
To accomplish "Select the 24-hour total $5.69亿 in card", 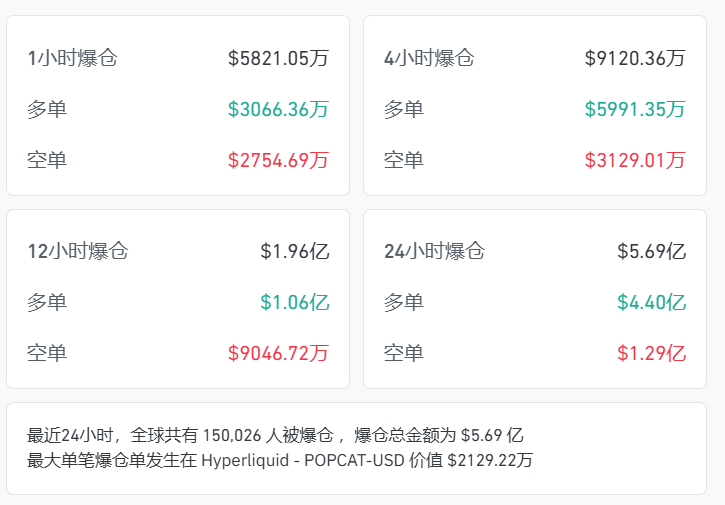I will 651,251.
